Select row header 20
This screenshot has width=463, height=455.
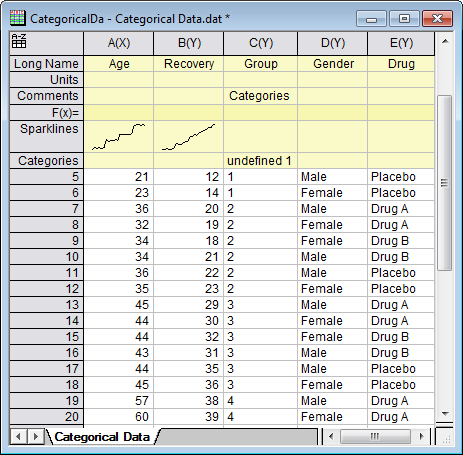click(46, 417)
